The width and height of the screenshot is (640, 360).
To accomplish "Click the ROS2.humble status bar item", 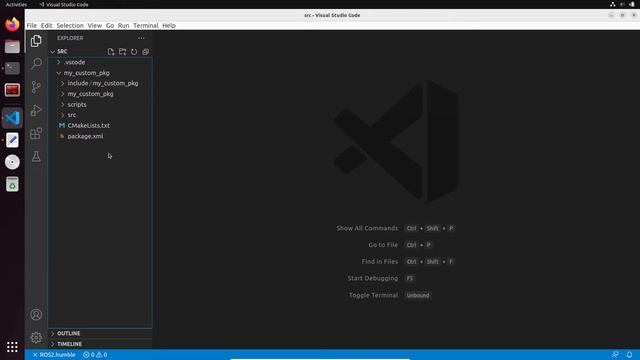I will 54,355.
